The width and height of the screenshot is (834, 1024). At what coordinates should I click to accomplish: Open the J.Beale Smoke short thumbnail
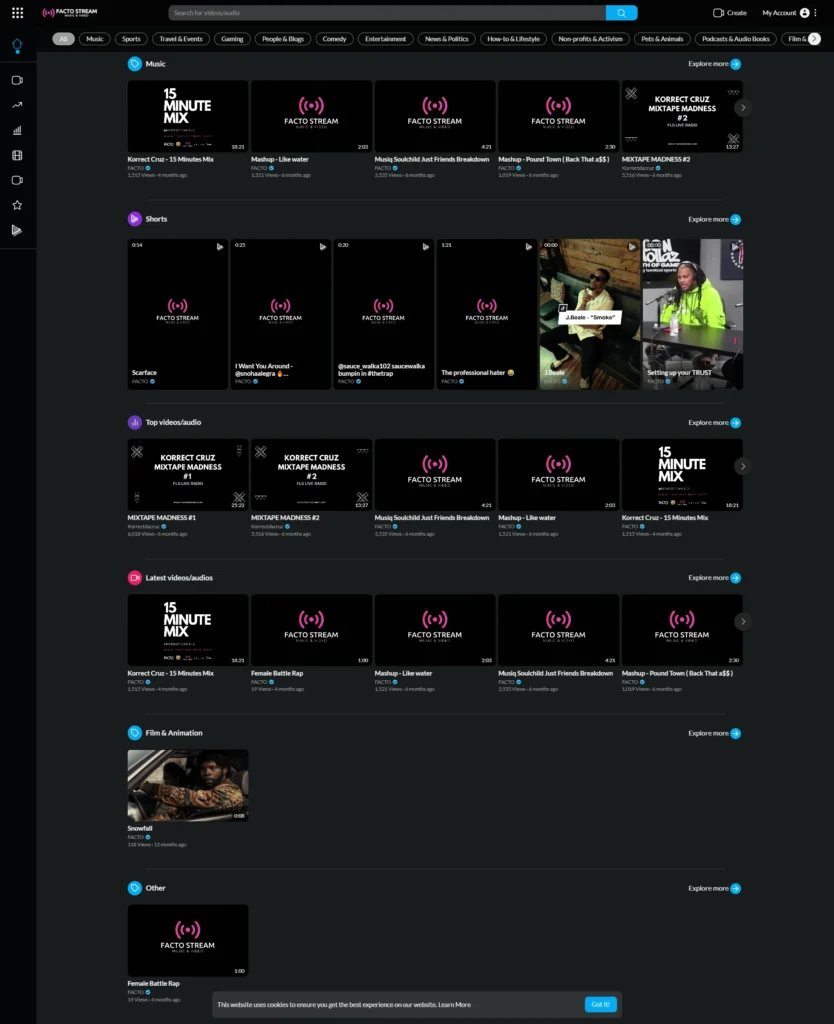(590, 314)
